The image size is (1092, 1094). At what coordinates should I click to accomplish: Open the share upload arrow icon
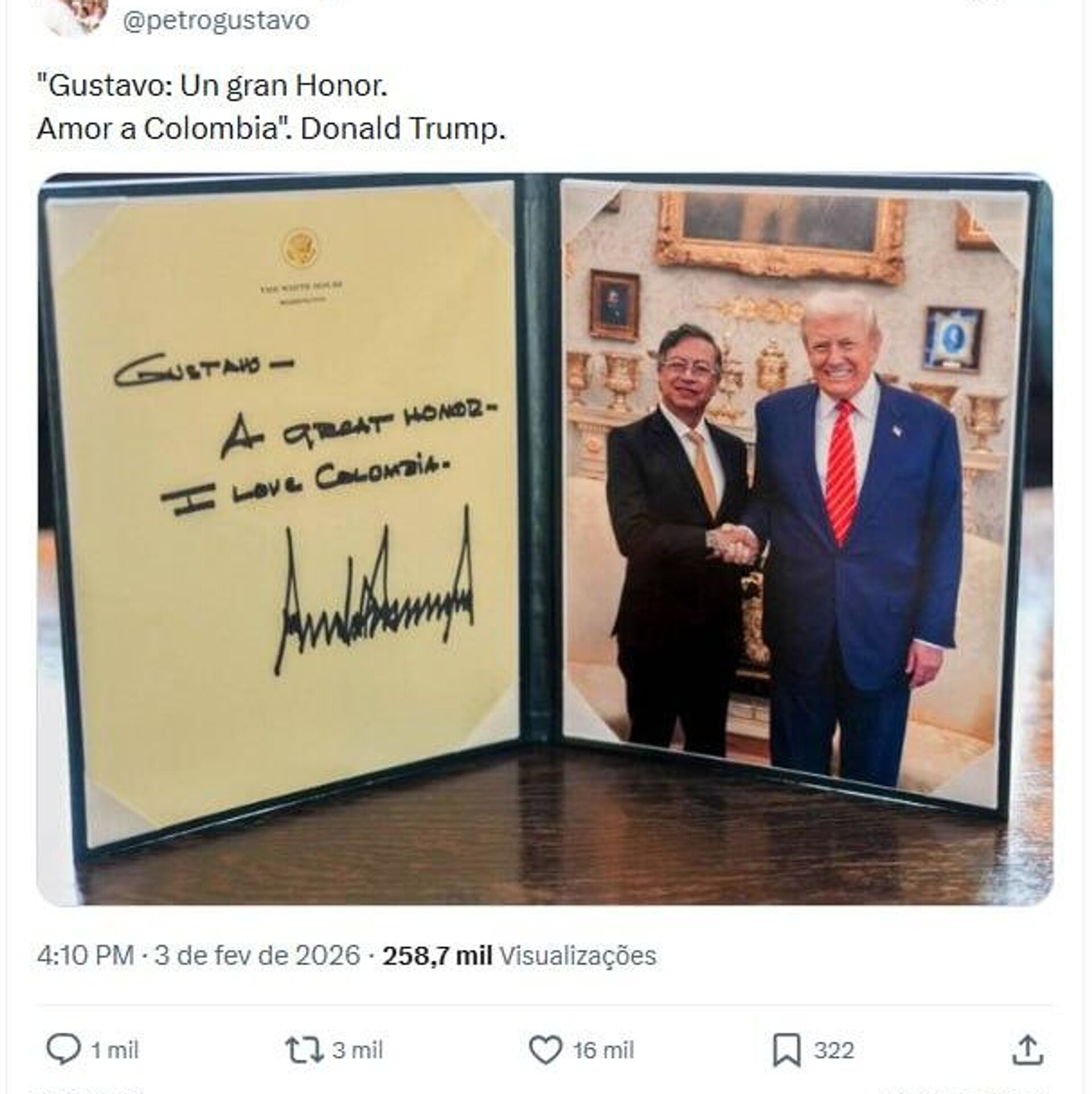pyautogui.click(x=1028, y=1050)
